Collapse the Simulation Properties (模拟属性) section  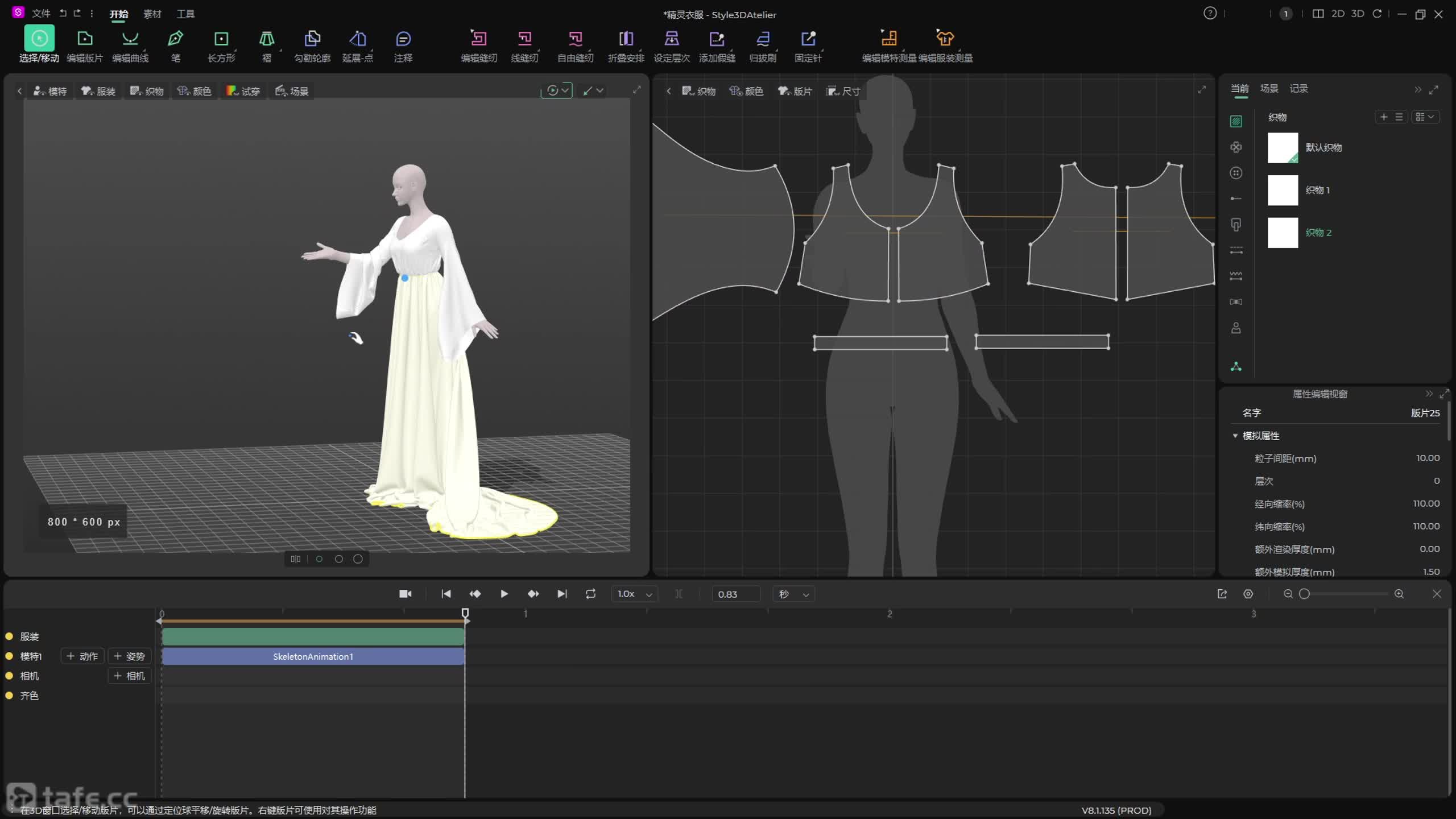pos(1235,436)
